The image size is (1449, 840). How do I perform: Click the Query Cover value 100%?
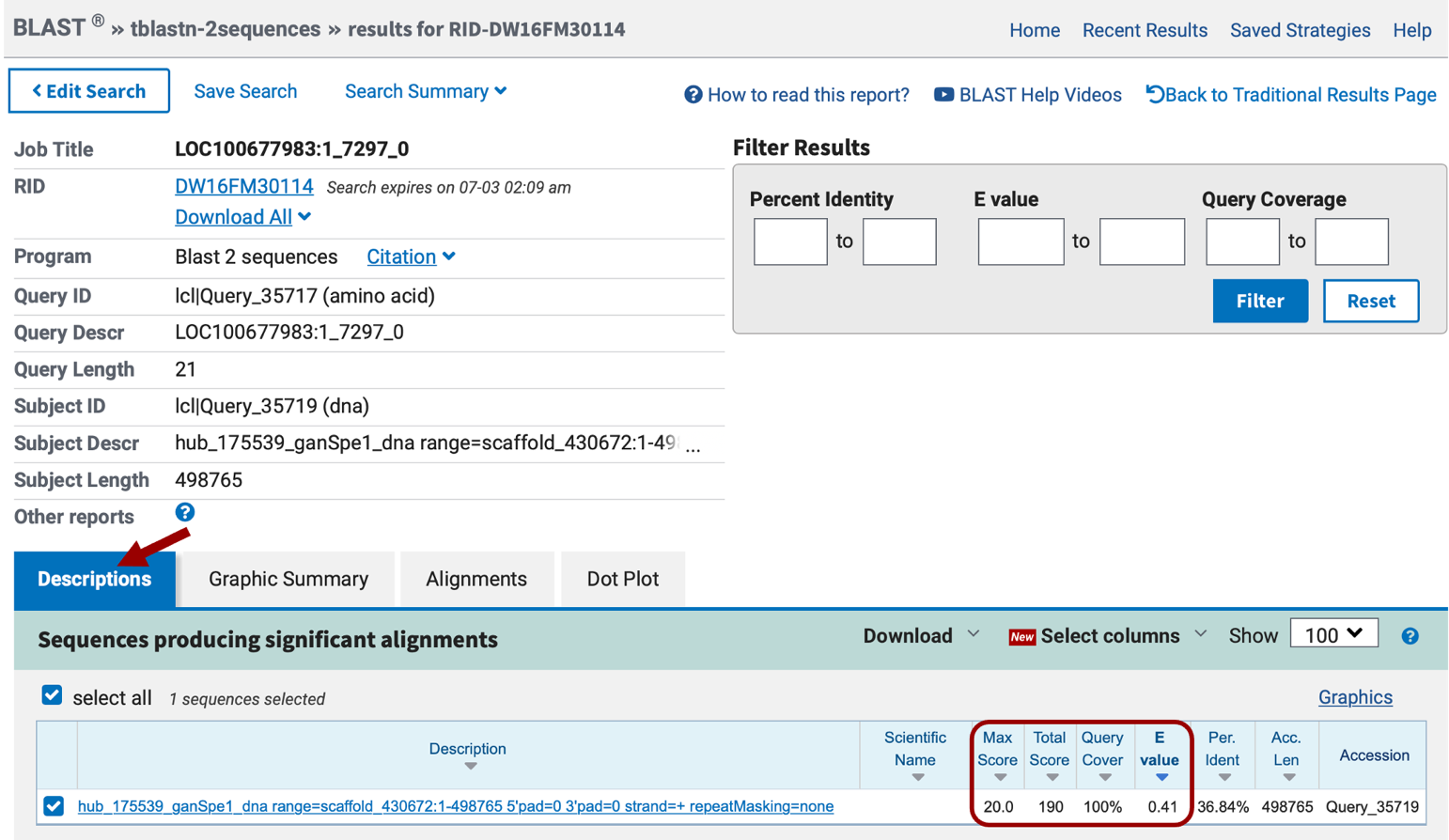pyautogui.click(x=1102, y=806)
